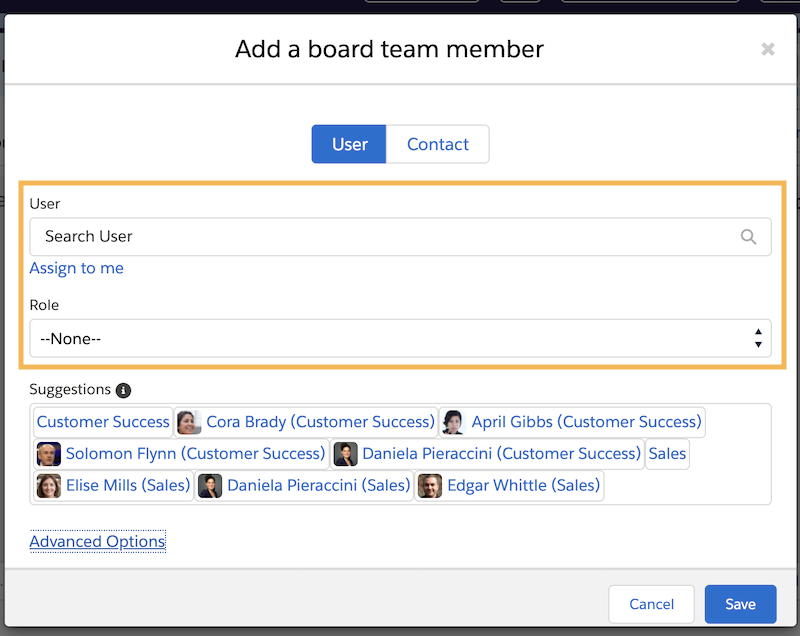Open the Suggestions info icon
This screenshot has width=800, height=636.
(x=122, y=390)
